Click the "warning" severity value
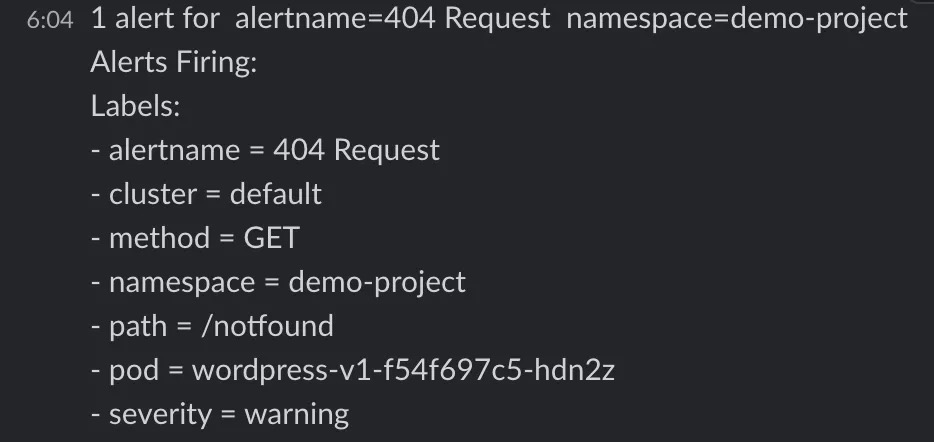934x442 pixels. (297, 414)
